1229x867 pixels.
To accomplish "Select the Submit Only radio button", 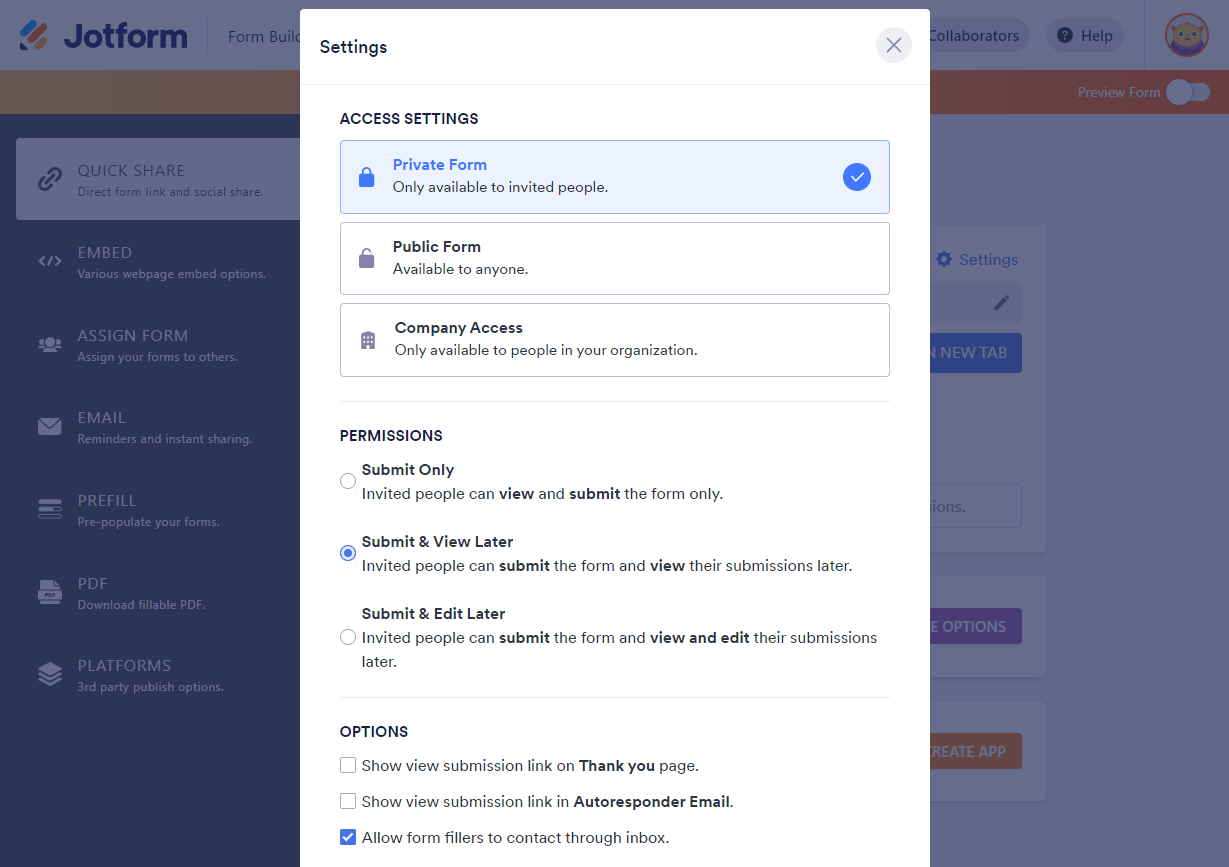I will (348, 481).
